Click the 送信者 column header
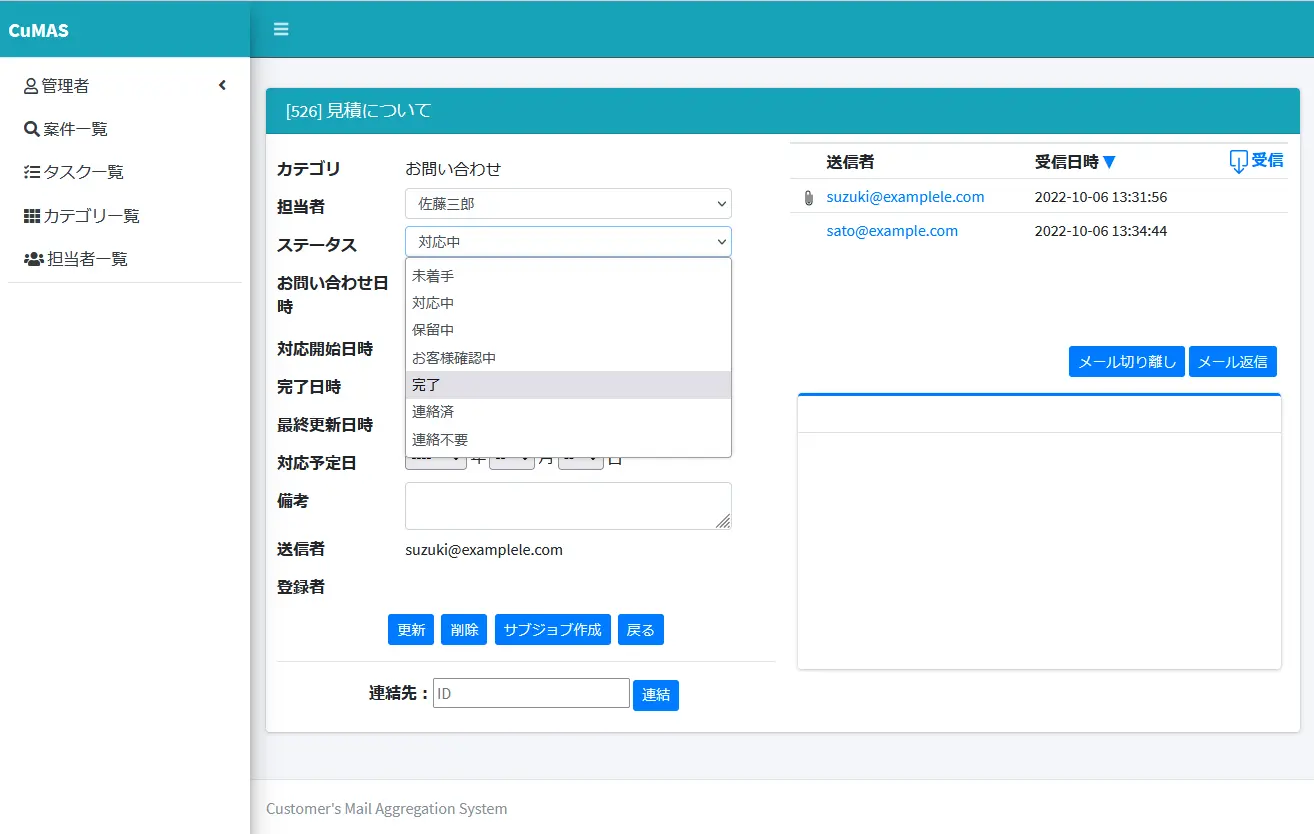Viewport: 1314px width, 834px height. pyautogui.click(x=850, y=162)
